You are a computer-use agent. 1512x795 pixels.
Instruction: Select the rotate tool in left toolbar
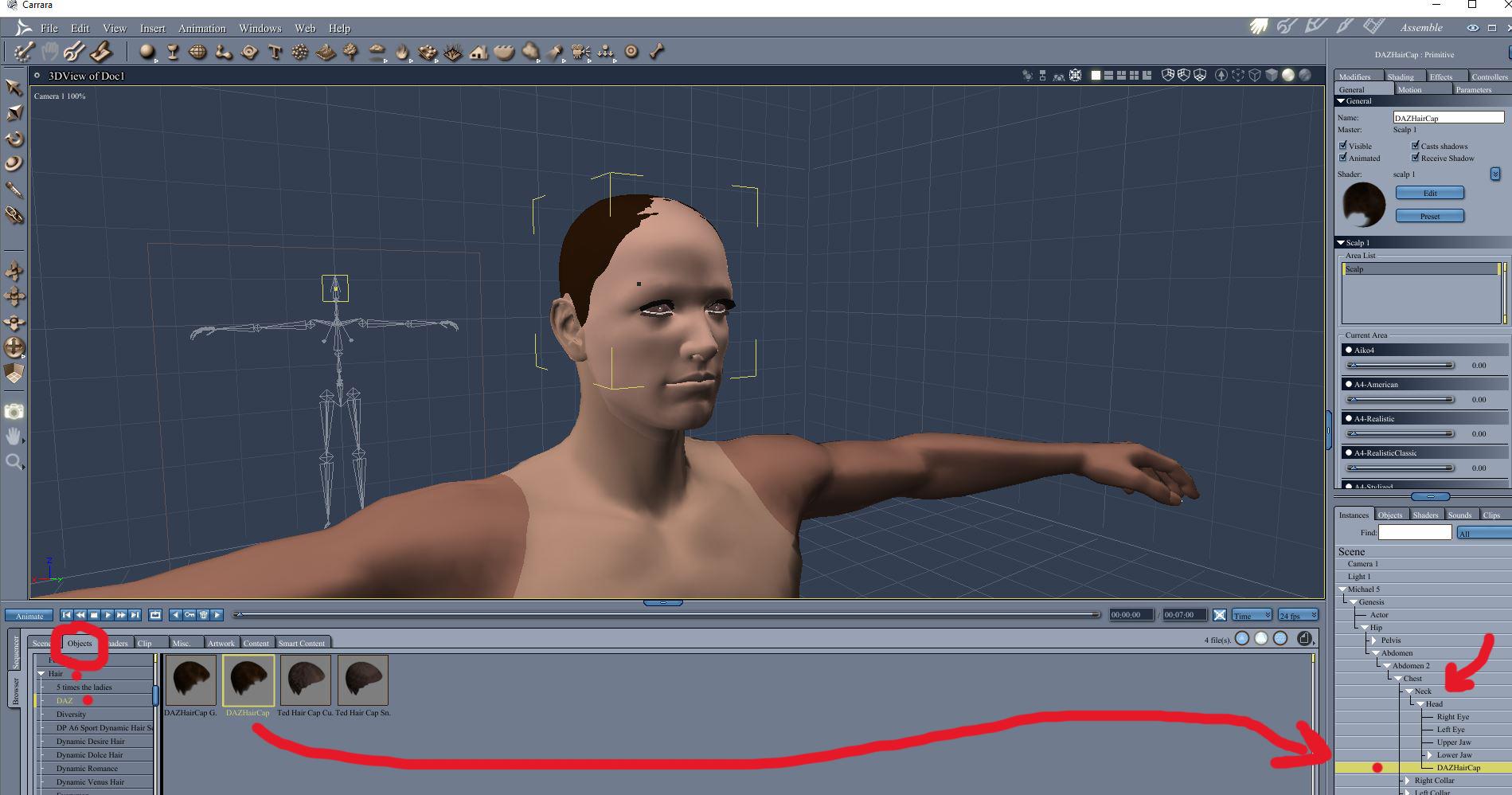pyautogui.click(x=14, y=139)
